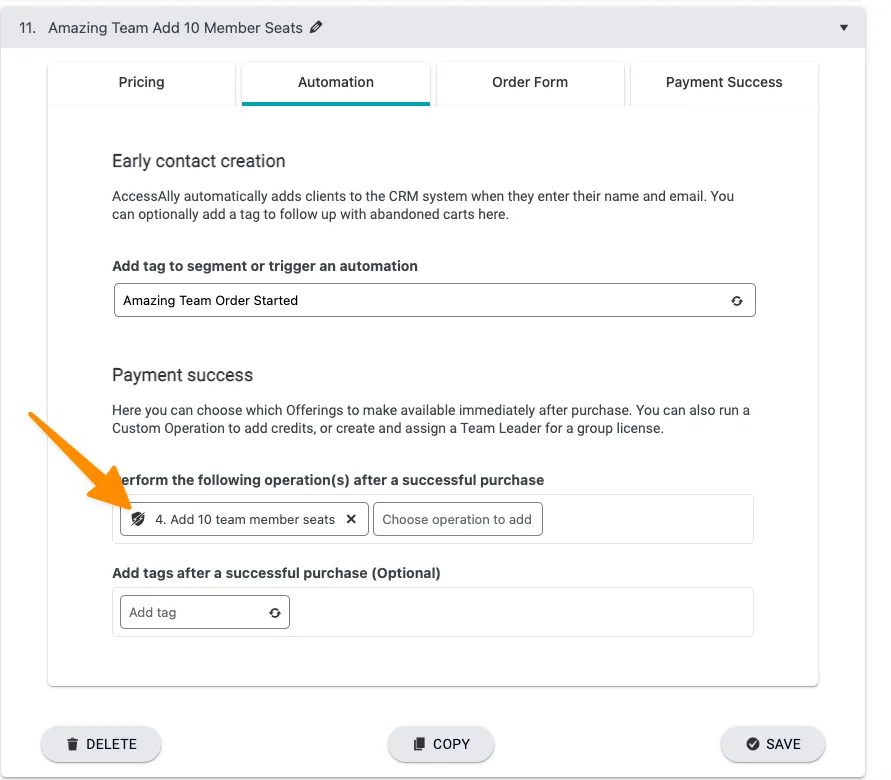Image resolution: width=891 pixels, height=780 pixels.
Task: Open the 'Choose operation to add' selector
Action: tap(457, 519)
